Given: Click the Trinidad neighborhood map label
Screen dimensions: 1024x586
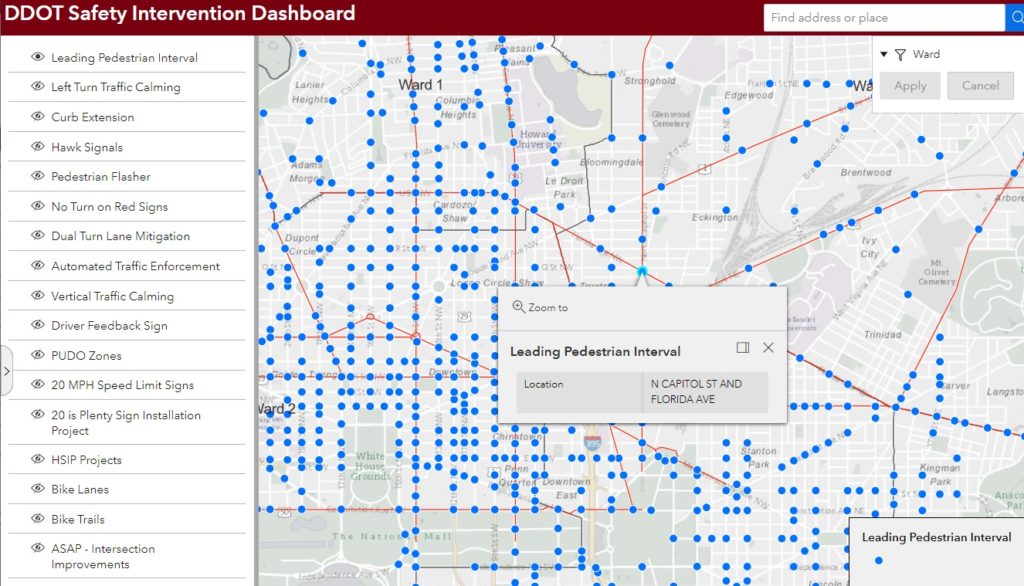Looking at the screenshot, I should point(882,334).
